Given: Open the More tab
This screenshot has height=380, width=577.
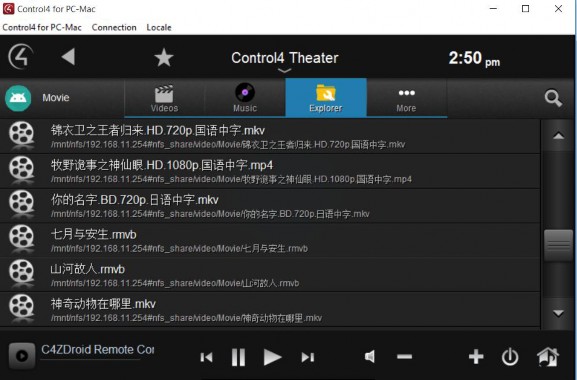Looking at the screenshot, I should pos(407,98).
